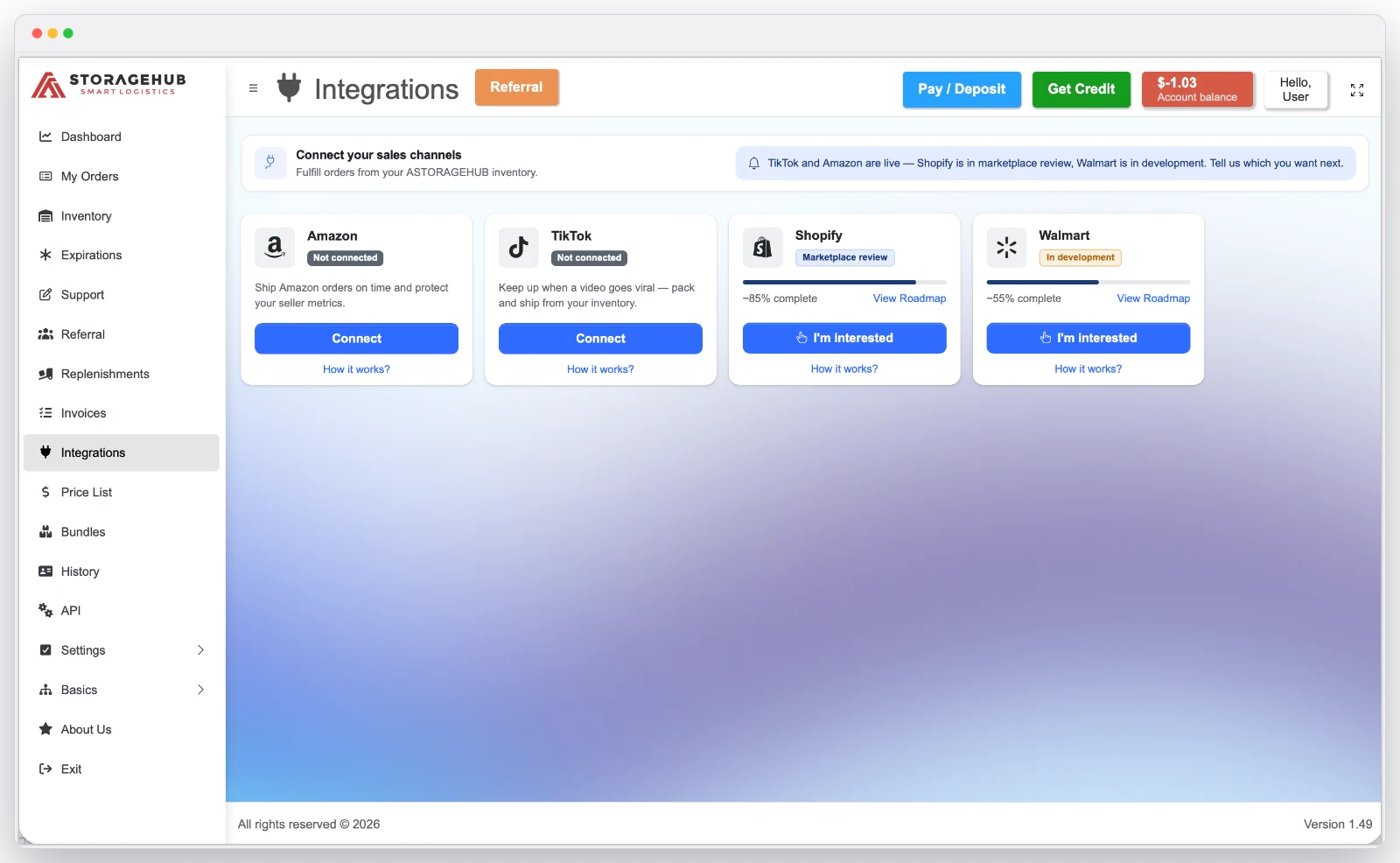The image size is (1400, 863).
Task: Click the Expirations asterisk icon
Action: pos(45,256)
